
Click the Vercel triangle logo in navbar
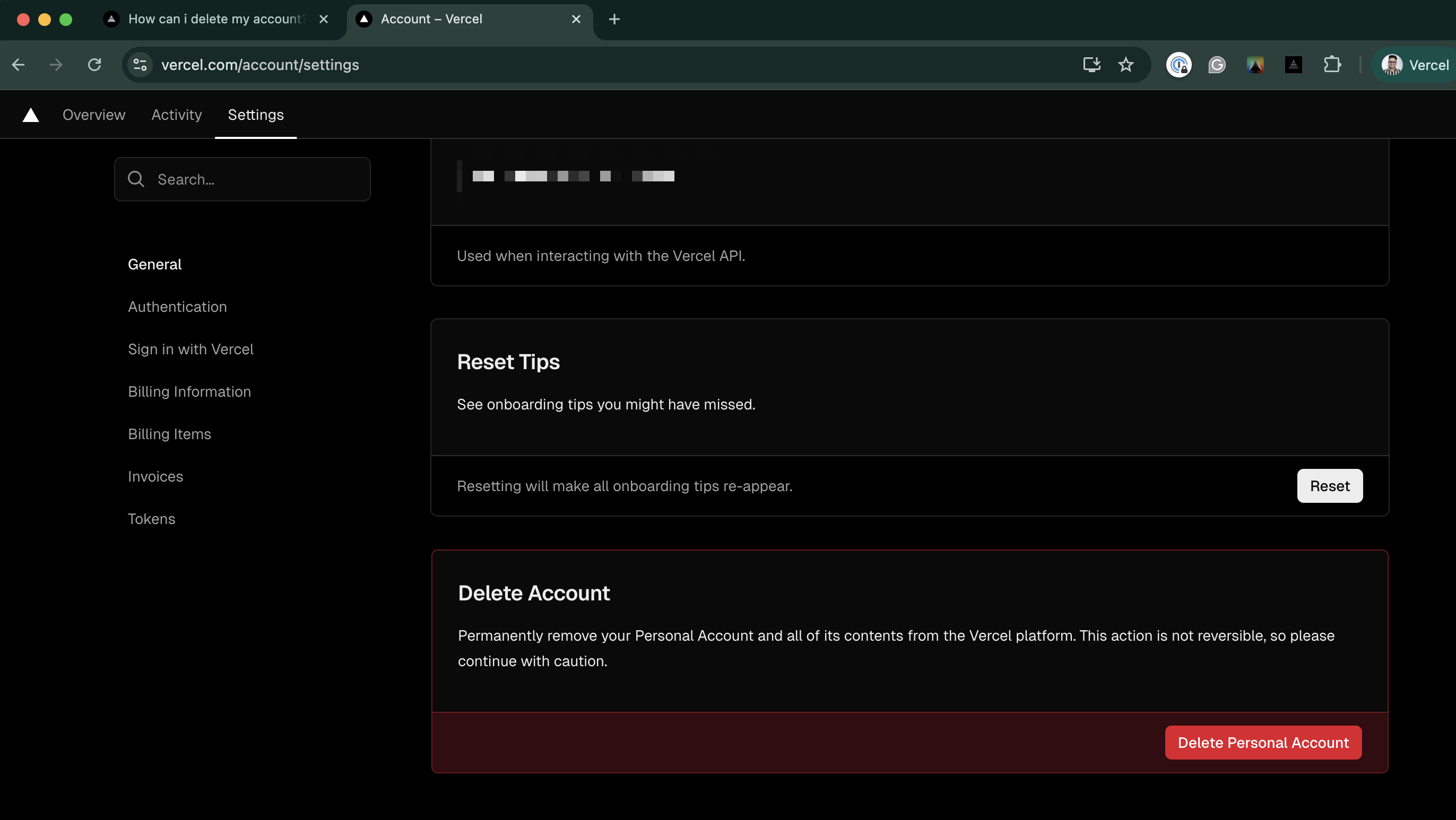point(31,115)
